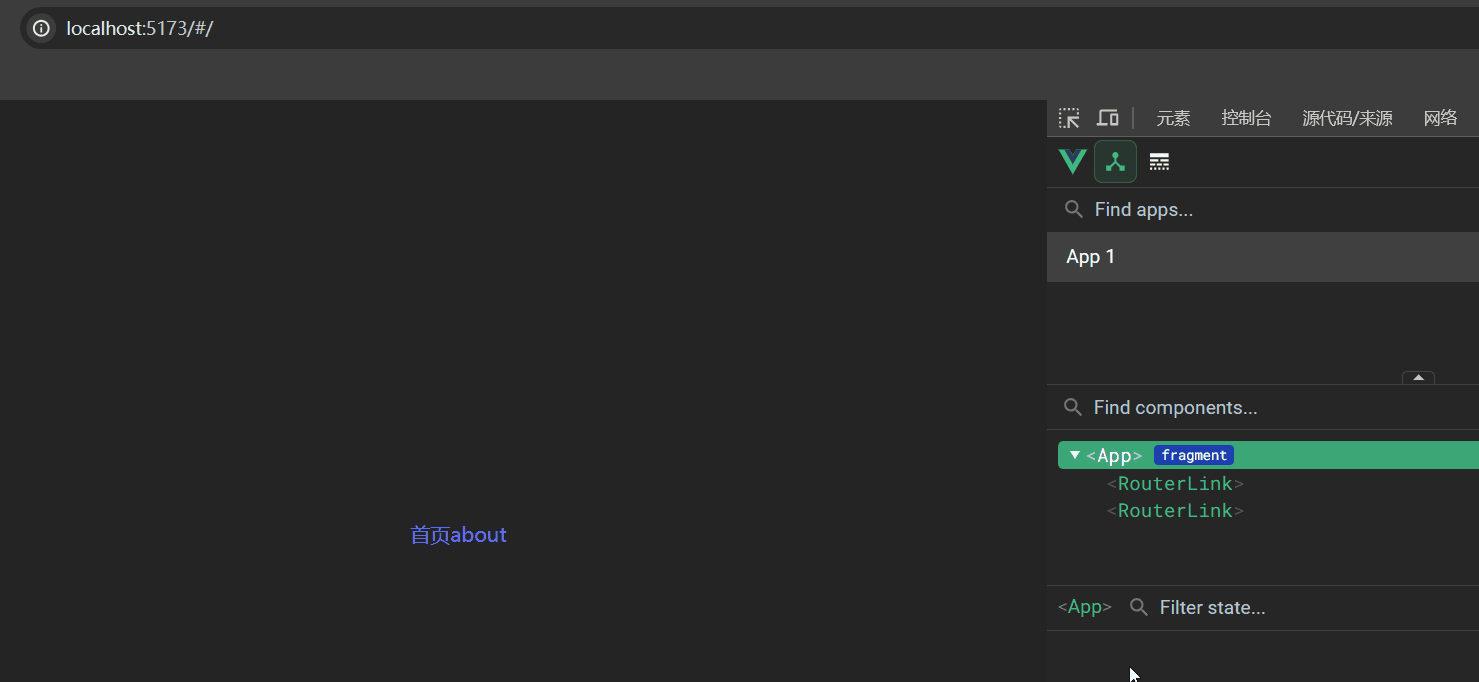The image size is (1479, 682).
Task: Open the Timeline icon next to Components
Action: (1158, 161)
